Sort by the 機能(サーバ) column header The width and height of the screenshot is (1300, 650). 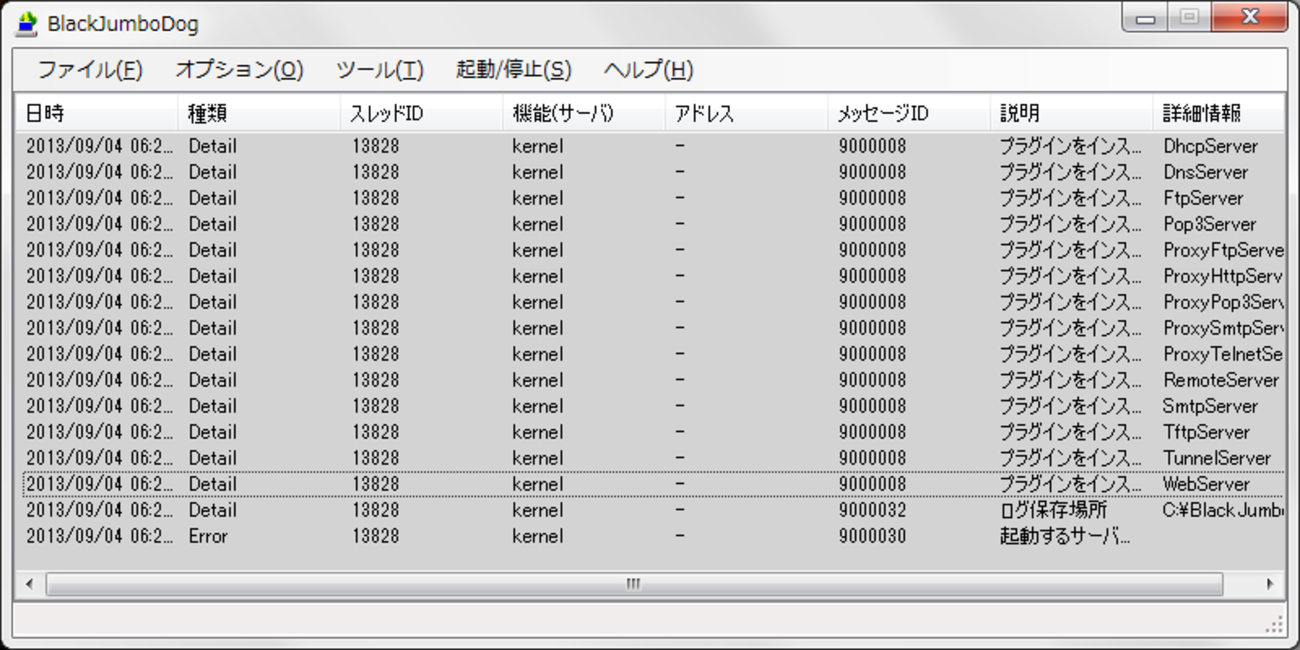(x=585, y=113)
